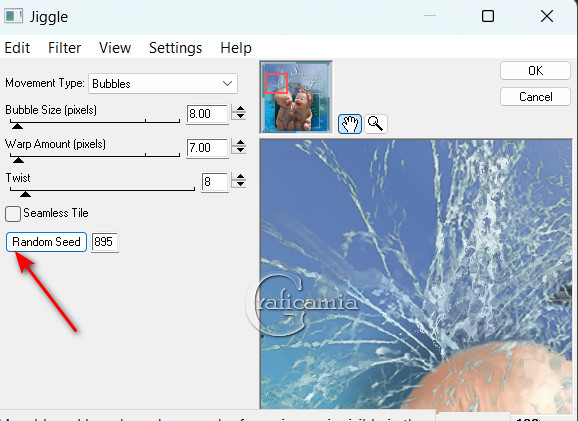
Task: Select the hand pan tool
Action: (349, 123)
